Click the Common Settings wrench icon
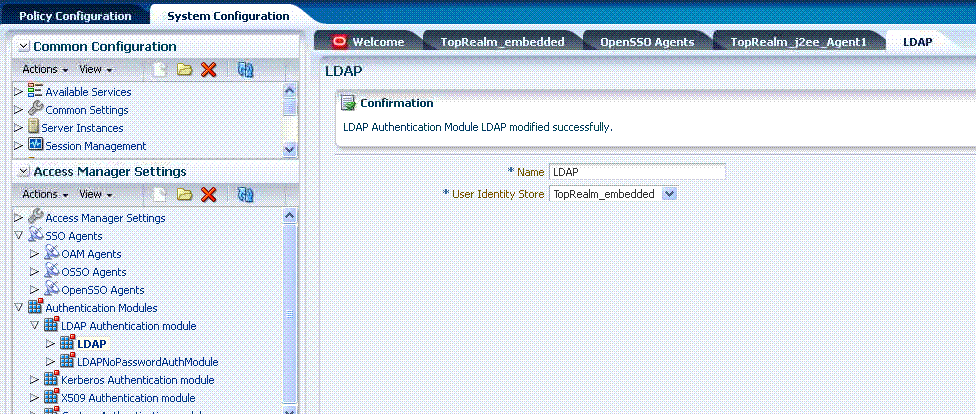The width and height of the screenshot is (976, 414). pyautogui.click(x=35, y=109)
